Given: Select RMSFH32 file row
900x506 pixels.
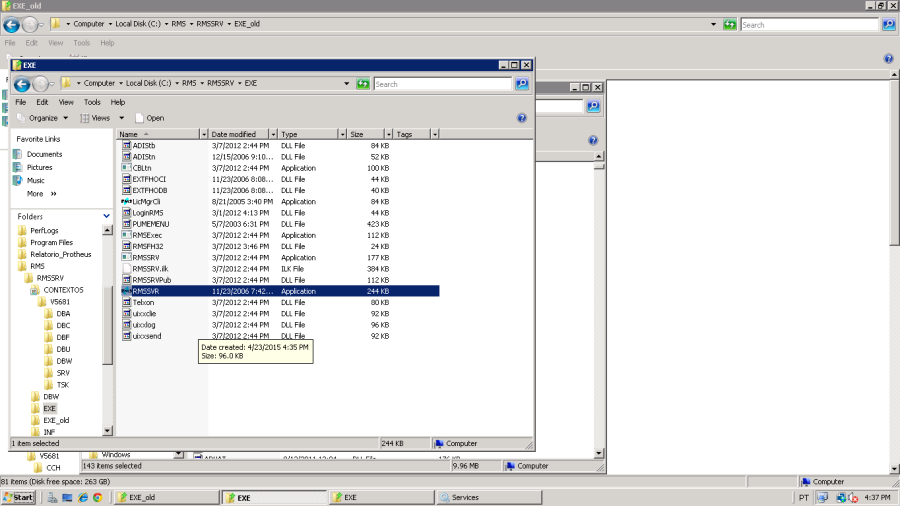Looking at the screenshot, I should pyautogui.click(x=280, y=246).
